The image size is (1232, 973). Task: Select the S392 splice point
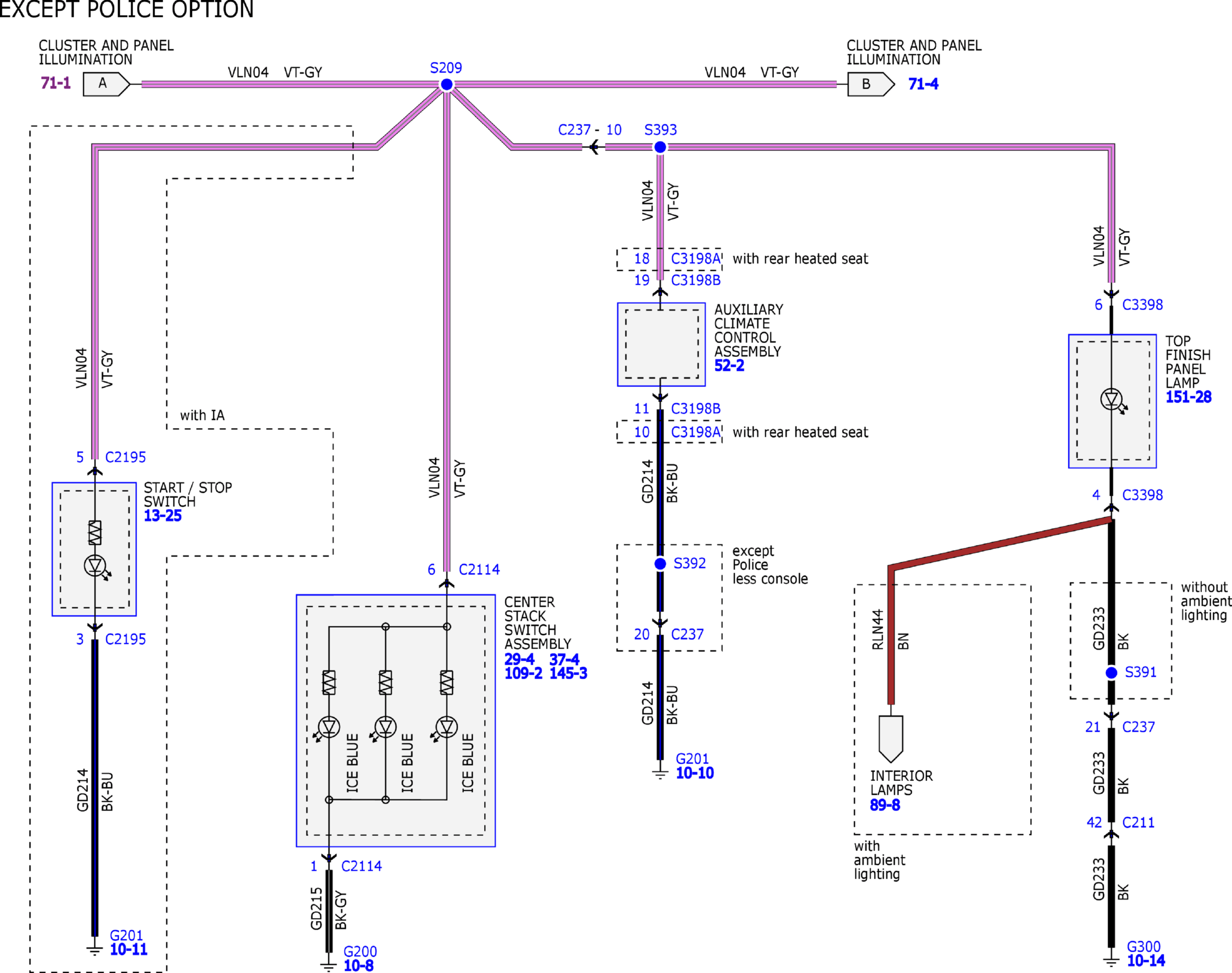tap(660, 563)
